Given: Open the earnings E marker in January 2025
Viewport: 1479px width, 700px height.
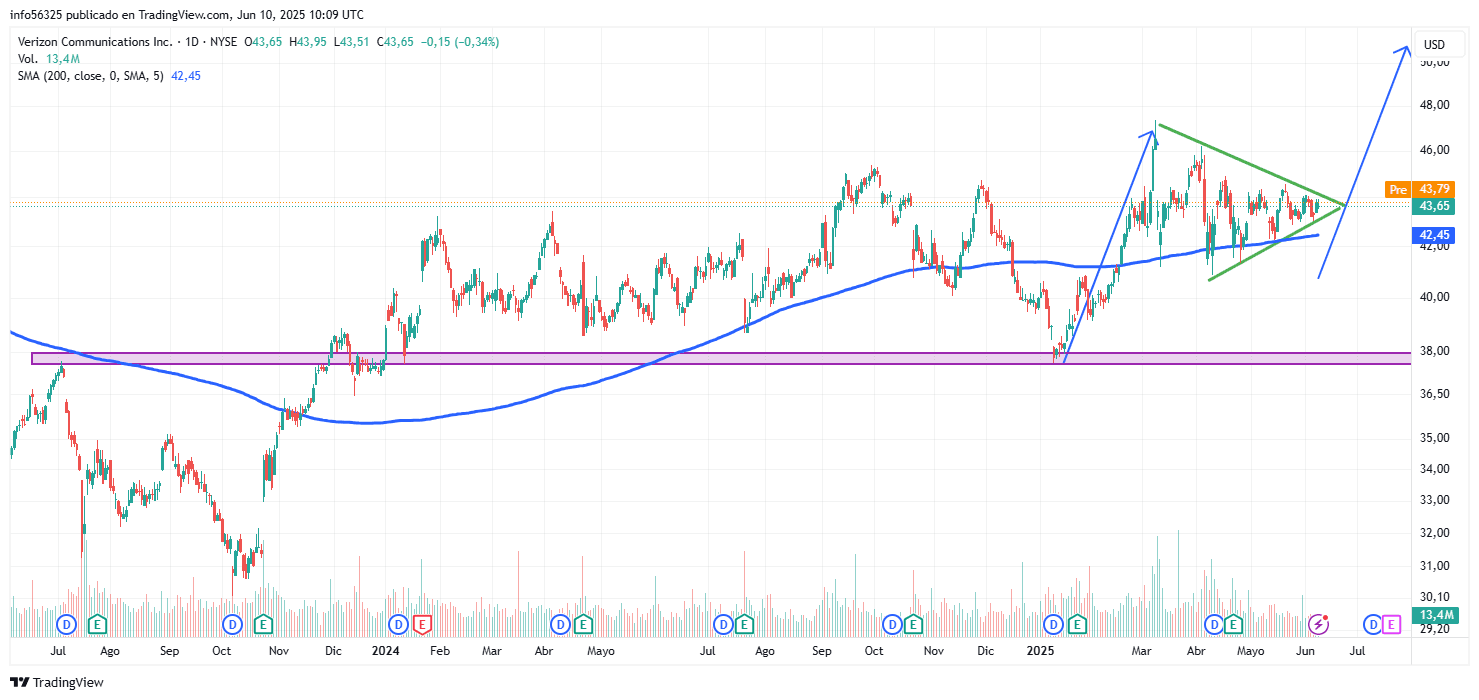Looking at the screenshot, I should click(x=1077, y=624).
